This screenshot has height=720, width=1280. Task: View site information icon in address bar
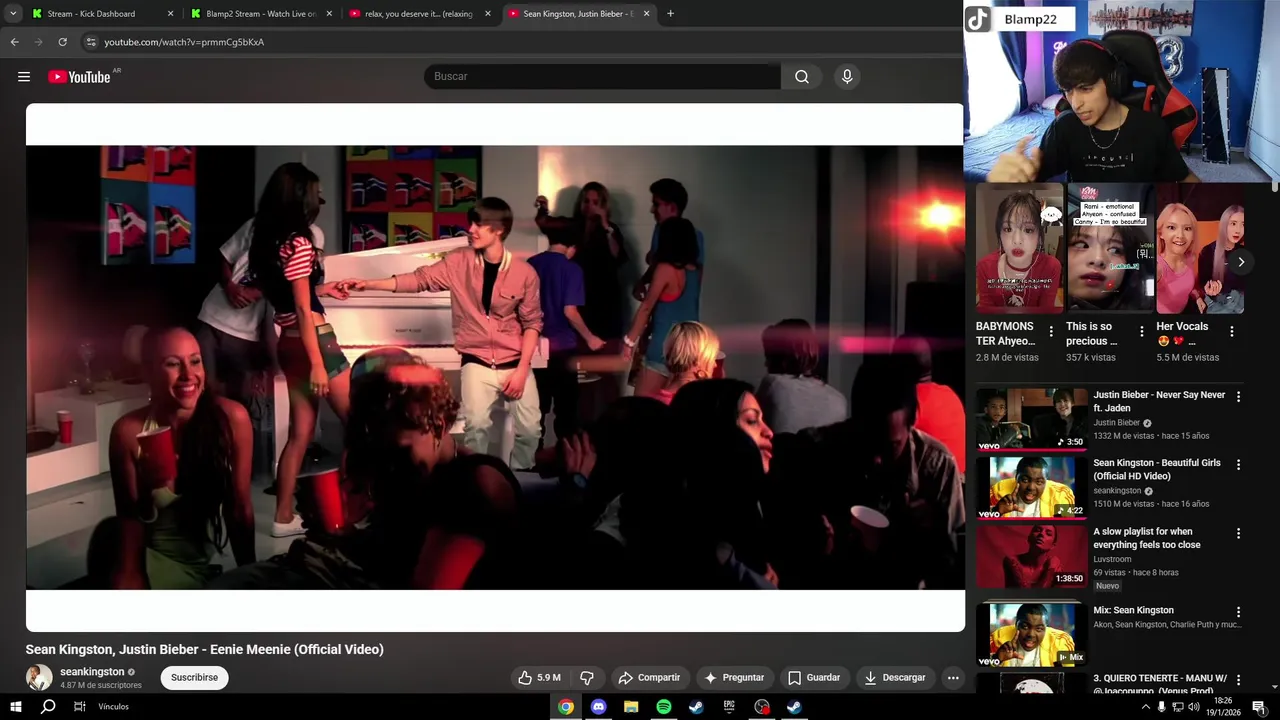91,42
